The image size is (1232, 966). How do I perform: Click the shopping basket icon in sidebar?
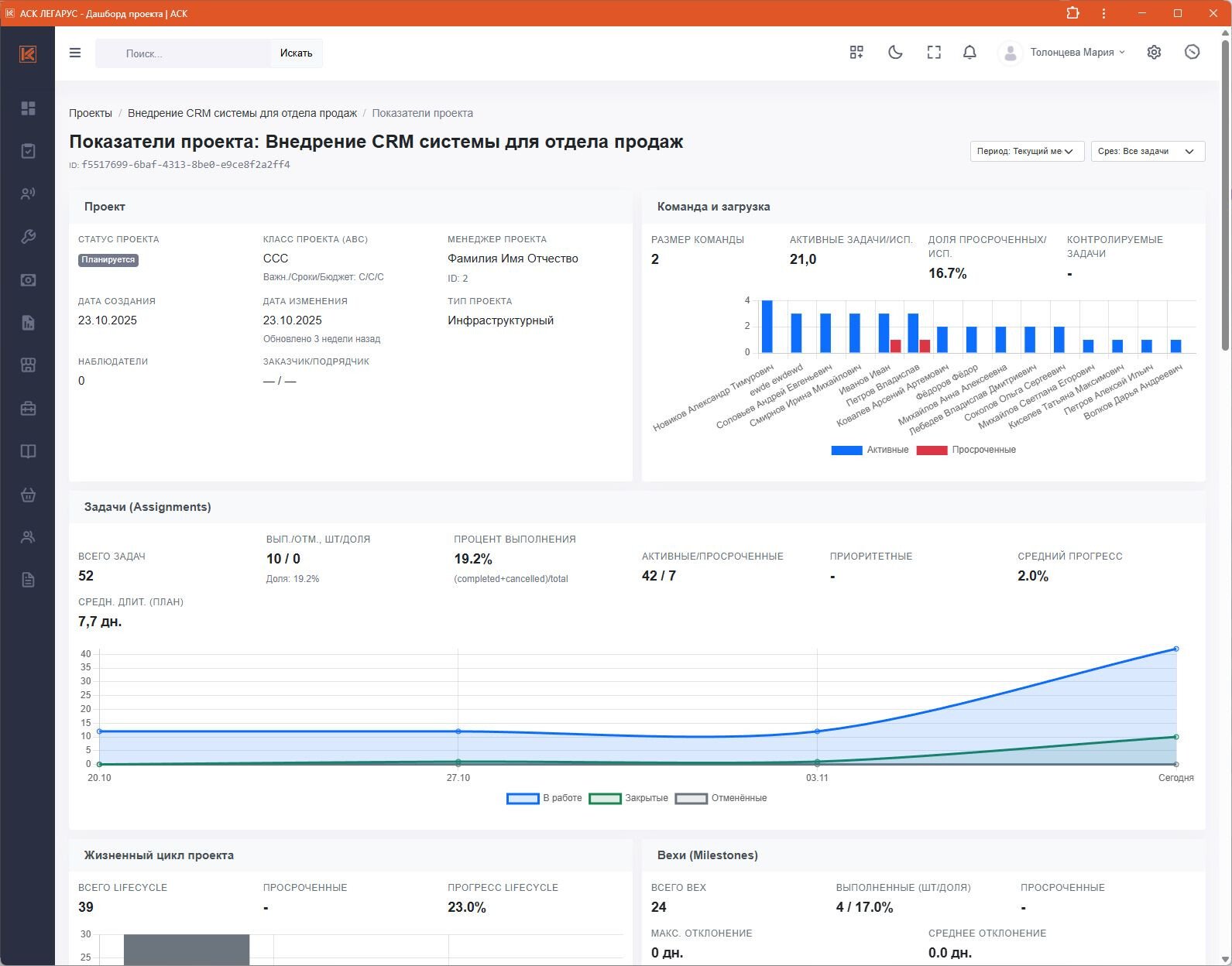pyautogui.click(x=28, y=495)
